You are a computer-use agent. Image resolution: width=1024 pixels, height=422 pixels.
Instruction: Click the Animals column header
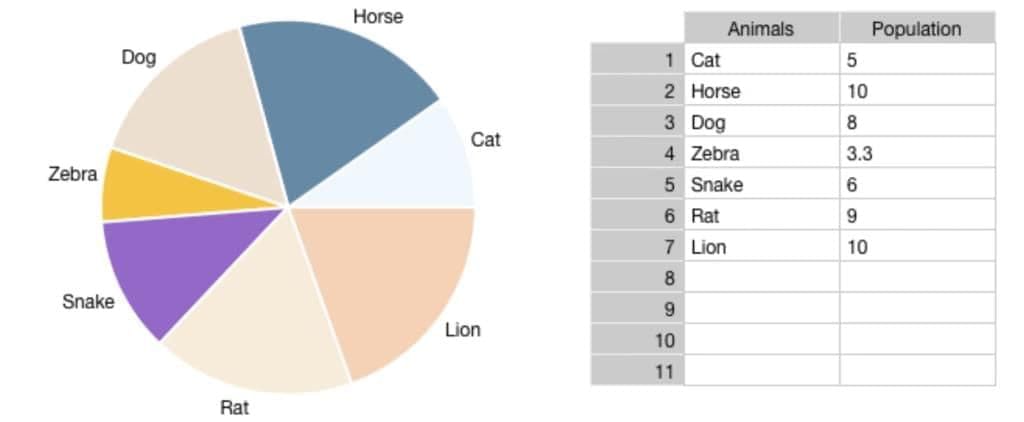click(761, 28)
